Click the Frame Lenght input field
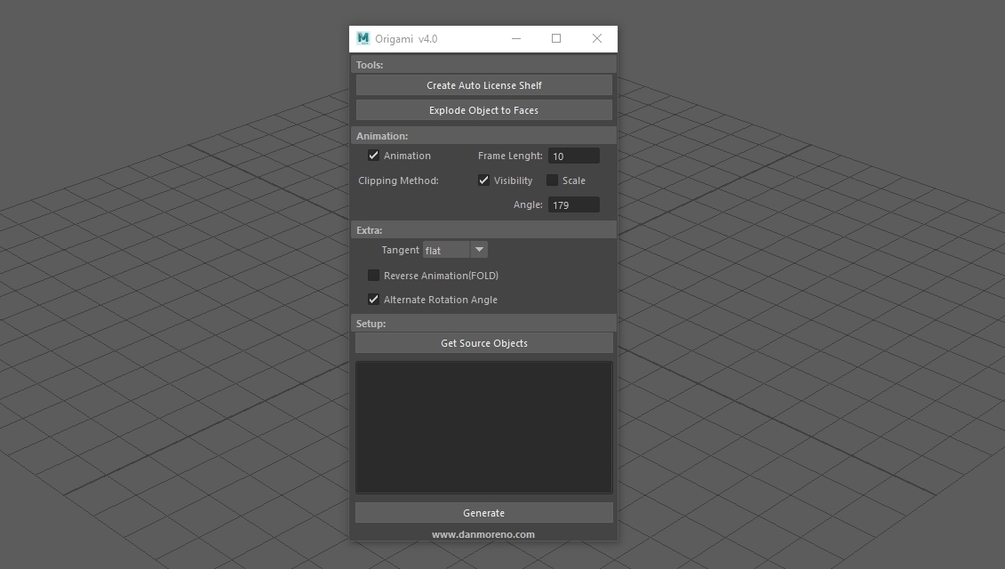 (574, 156)
